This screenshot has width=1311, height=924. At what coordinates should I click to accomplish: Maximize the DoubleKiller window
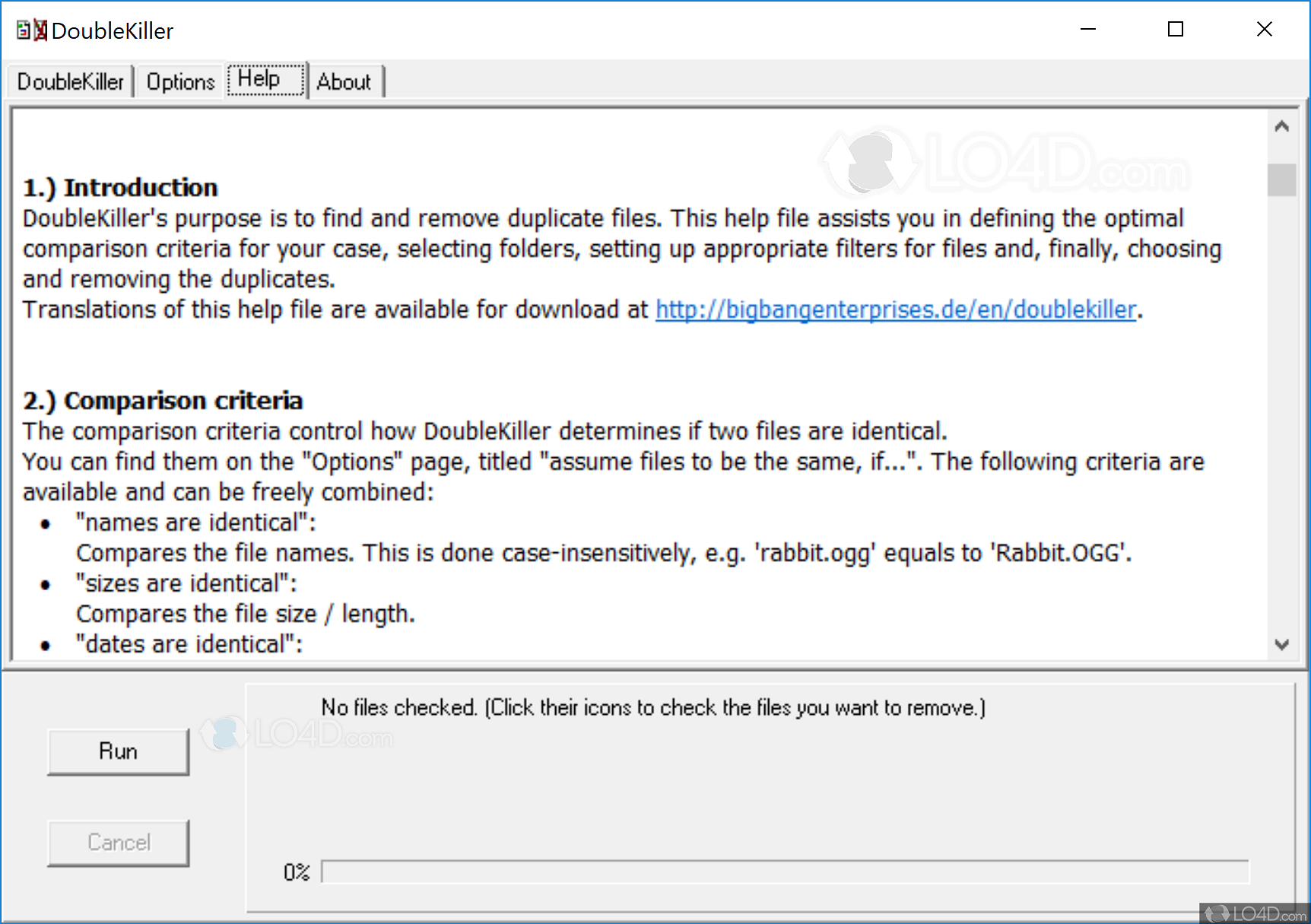point(1176,30)
